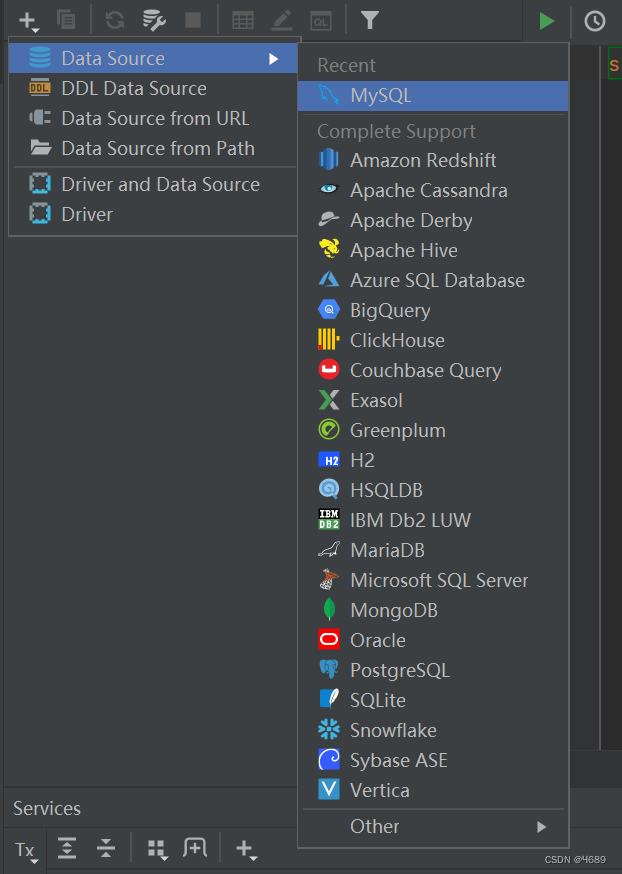This screenshot has height=874, width=622.
Task: Select PostgreSQL data source
Action: 433,671
